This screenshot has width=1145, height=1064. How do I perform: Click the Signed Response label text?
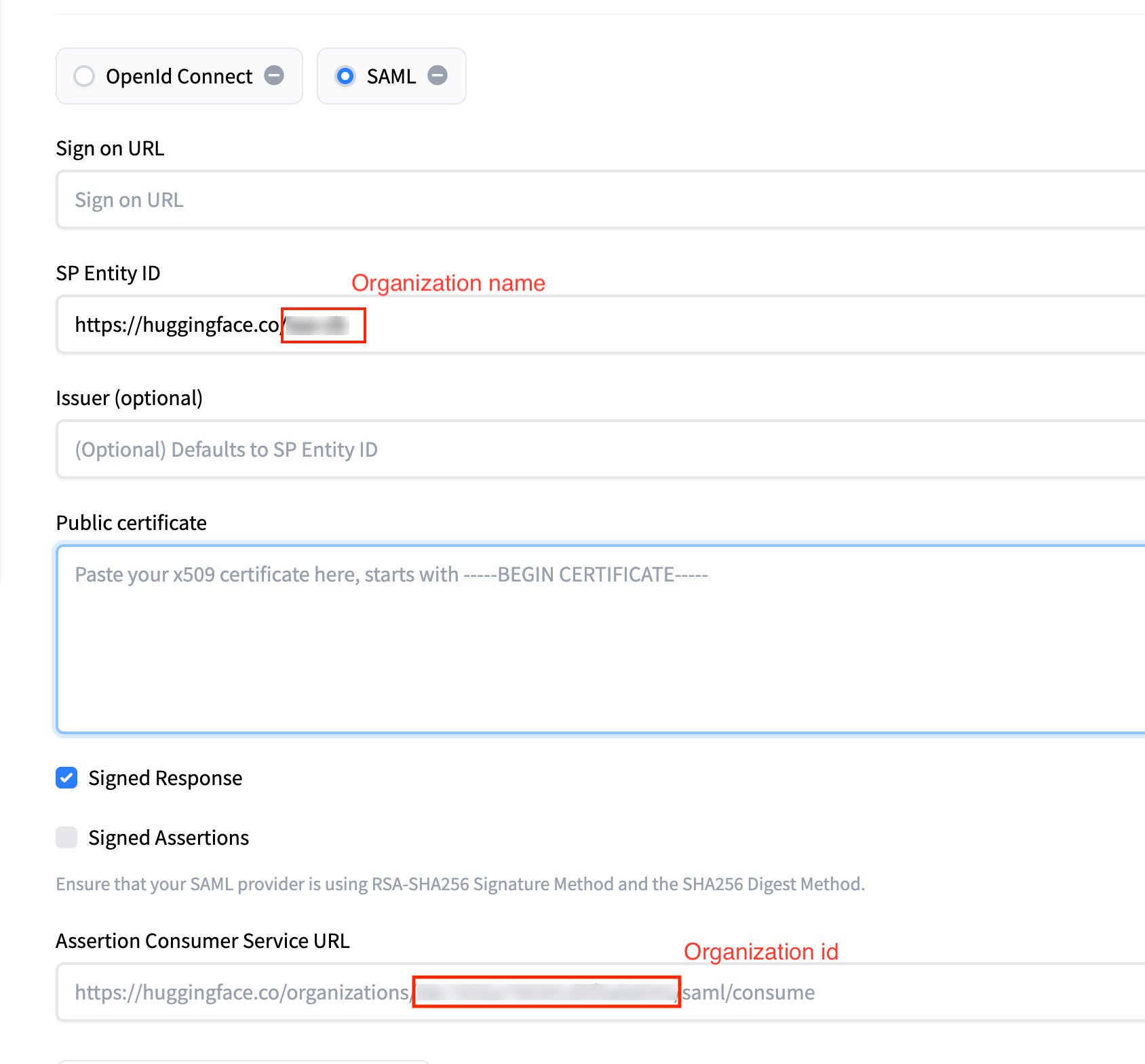(x=165, y=778)
